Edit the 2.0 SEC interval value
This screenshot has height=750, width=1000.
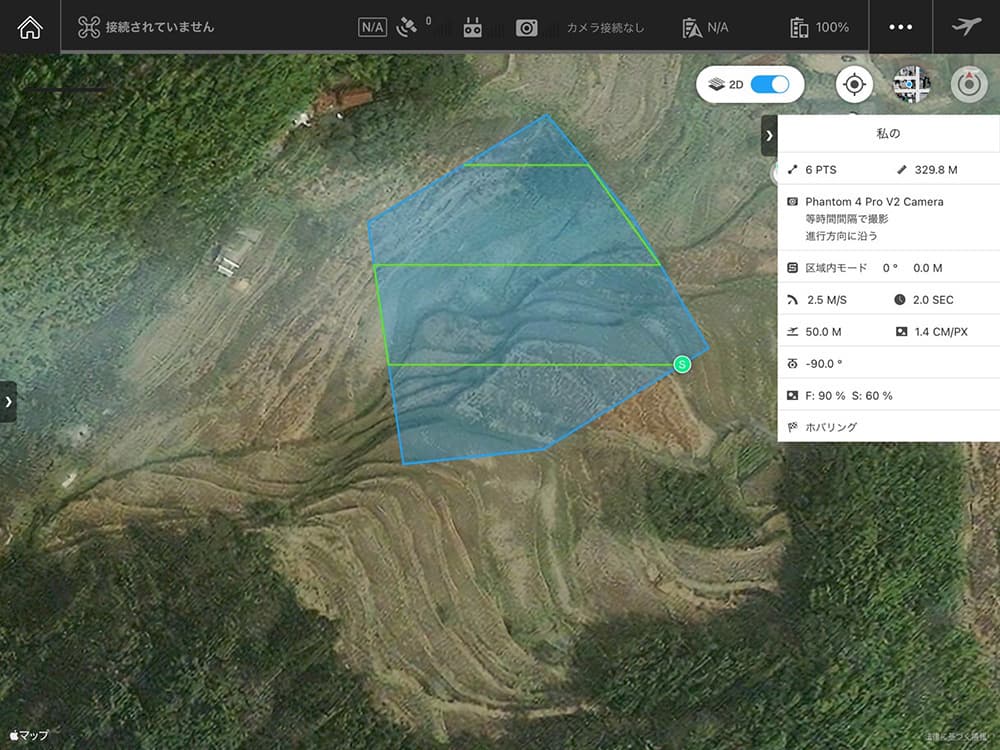[x=933, y=300]
